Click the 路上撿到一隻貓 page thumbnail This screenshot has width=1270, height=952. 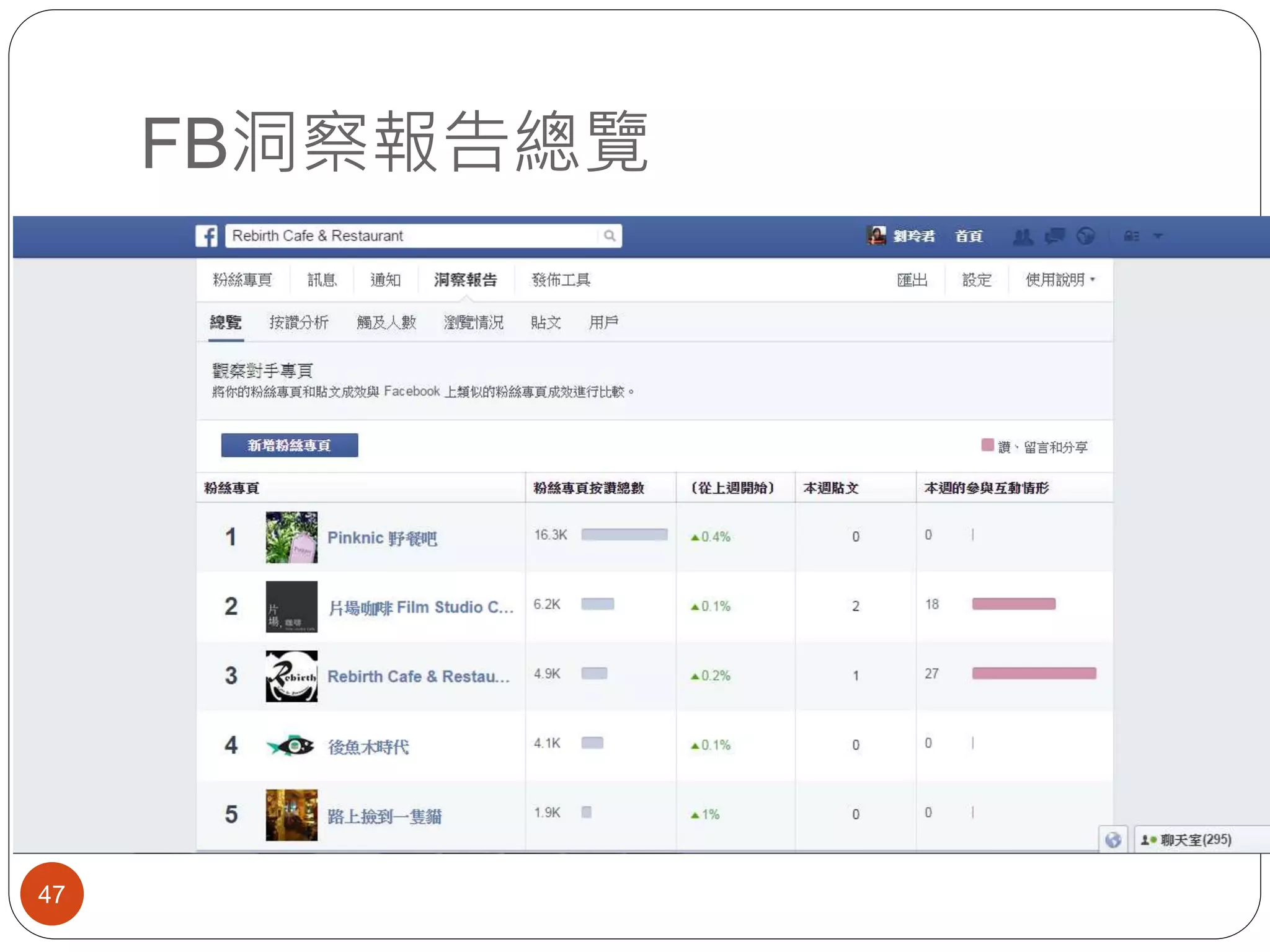coord(291,815)
